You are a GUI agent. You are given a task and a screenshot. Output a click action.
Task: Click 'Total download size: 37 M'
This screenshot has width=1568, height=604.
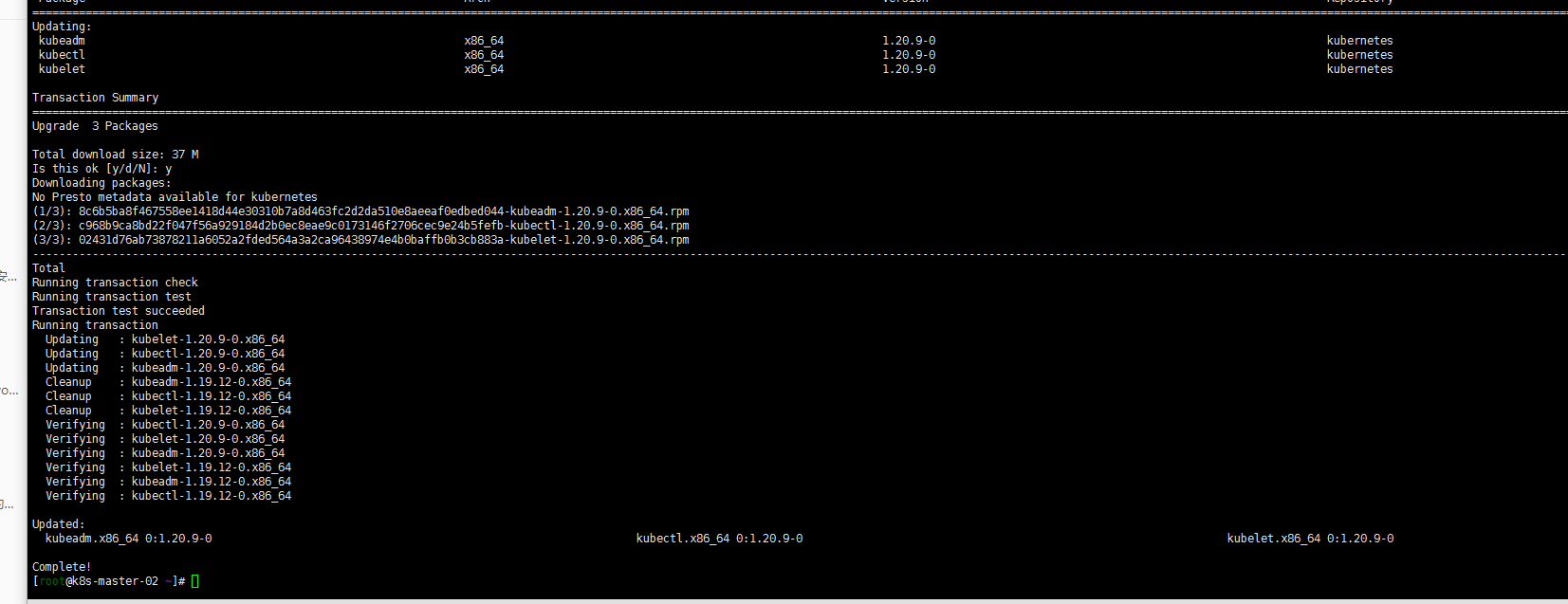[115, 155]
